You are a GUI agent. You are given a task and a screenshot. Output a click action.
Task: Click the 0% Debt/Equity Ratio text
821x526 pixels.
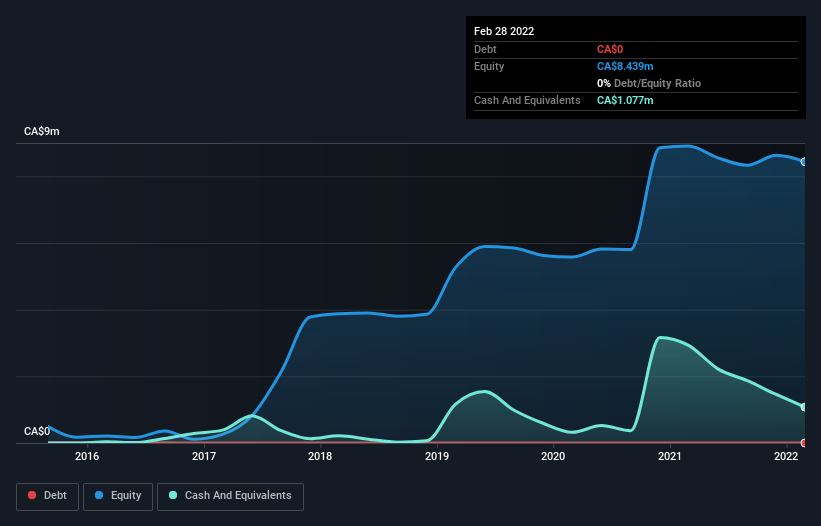coord(649,83)
